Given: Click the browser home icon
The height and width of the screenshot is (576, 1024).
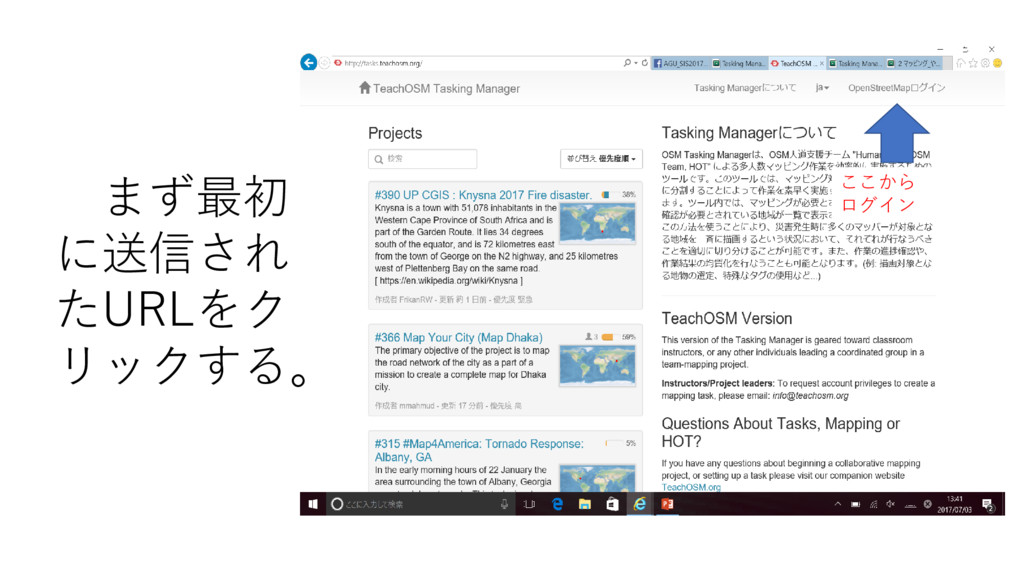Looking at the screenshot, I should (961, 63).
